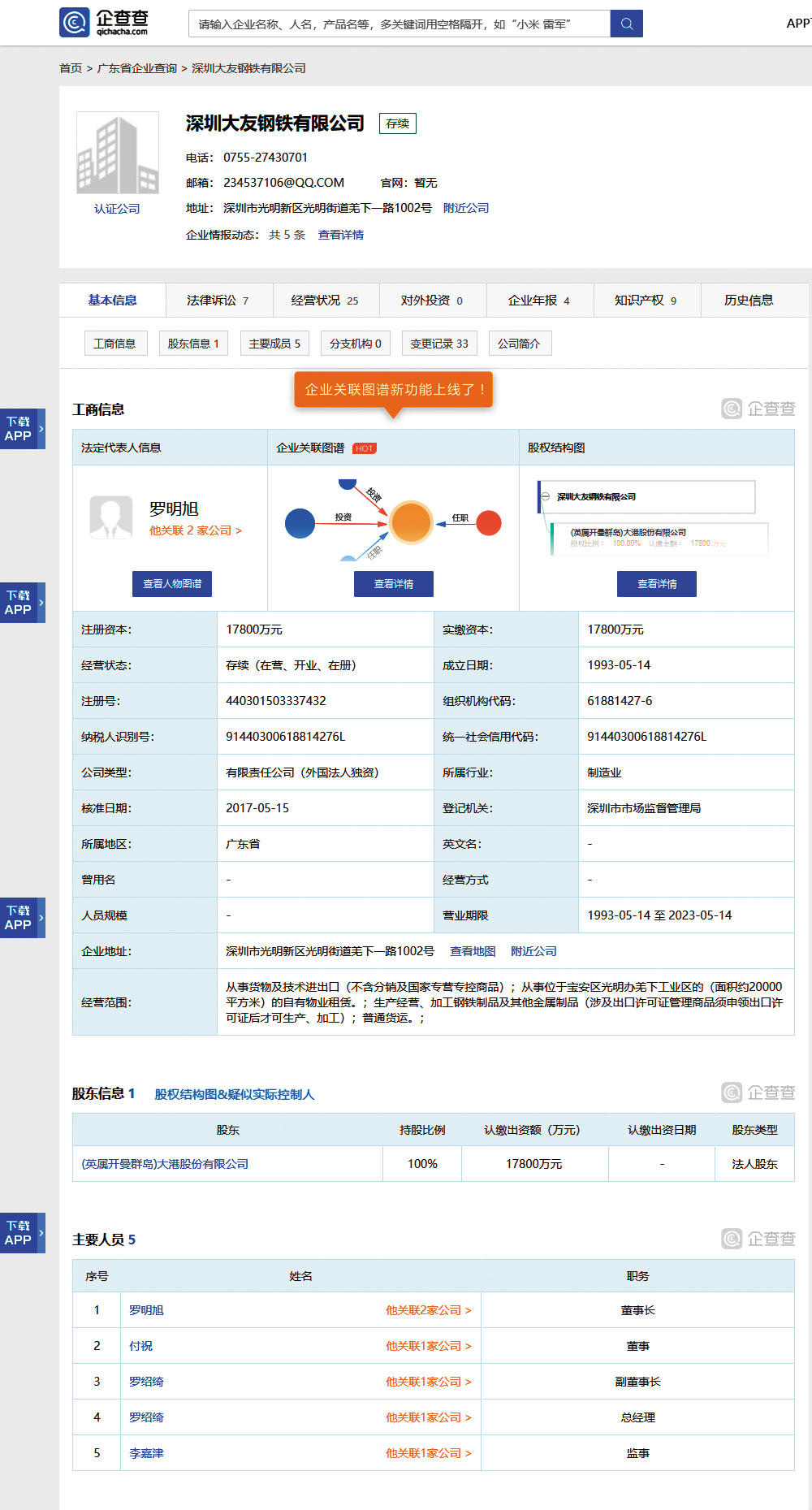Click the 营业期限 value 1993-05-14 至 2023-05-14
Screen dimensions: 812x1510
click(x=659, y=915)
